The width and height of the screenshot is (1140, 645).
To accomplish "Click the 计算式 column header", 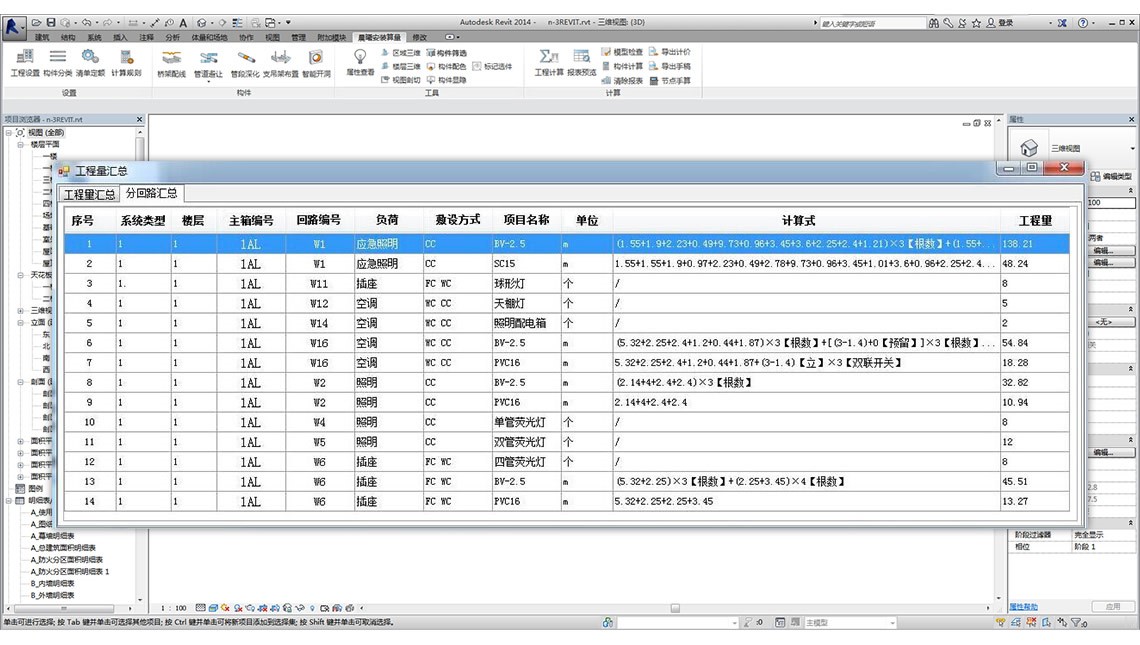I will coord(805,220).
